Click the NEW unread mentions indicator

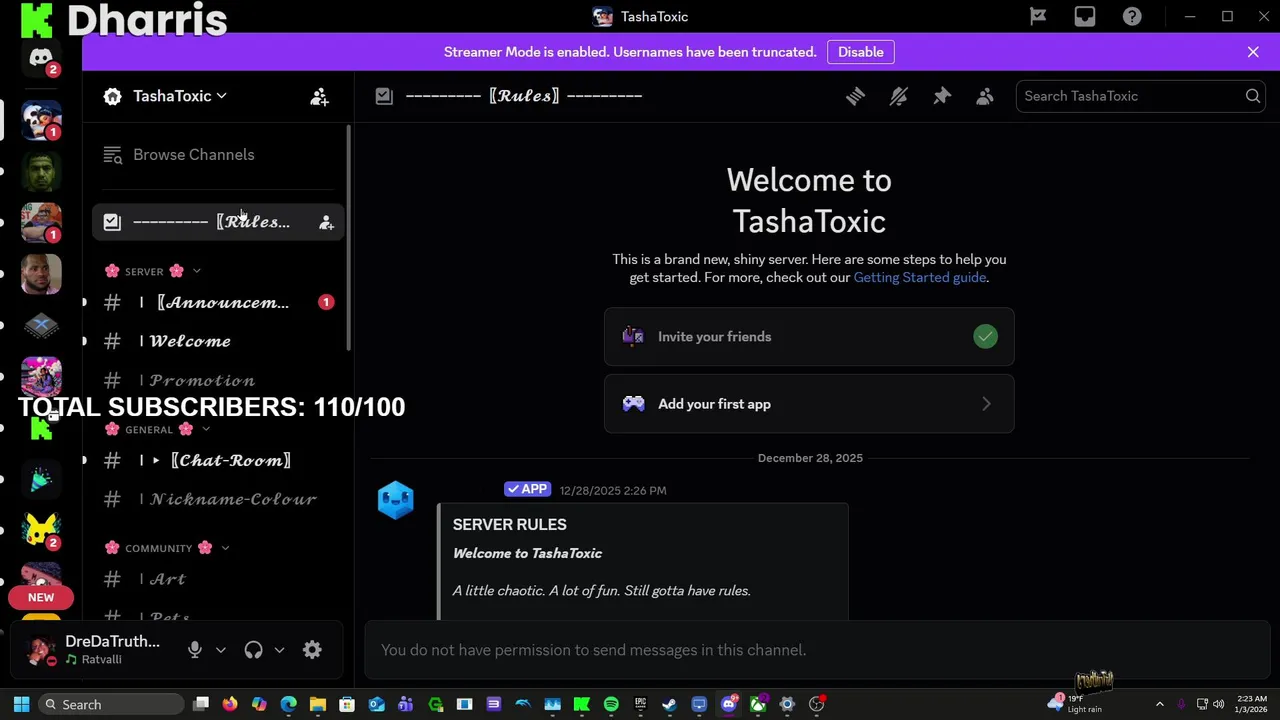point(41,597)
